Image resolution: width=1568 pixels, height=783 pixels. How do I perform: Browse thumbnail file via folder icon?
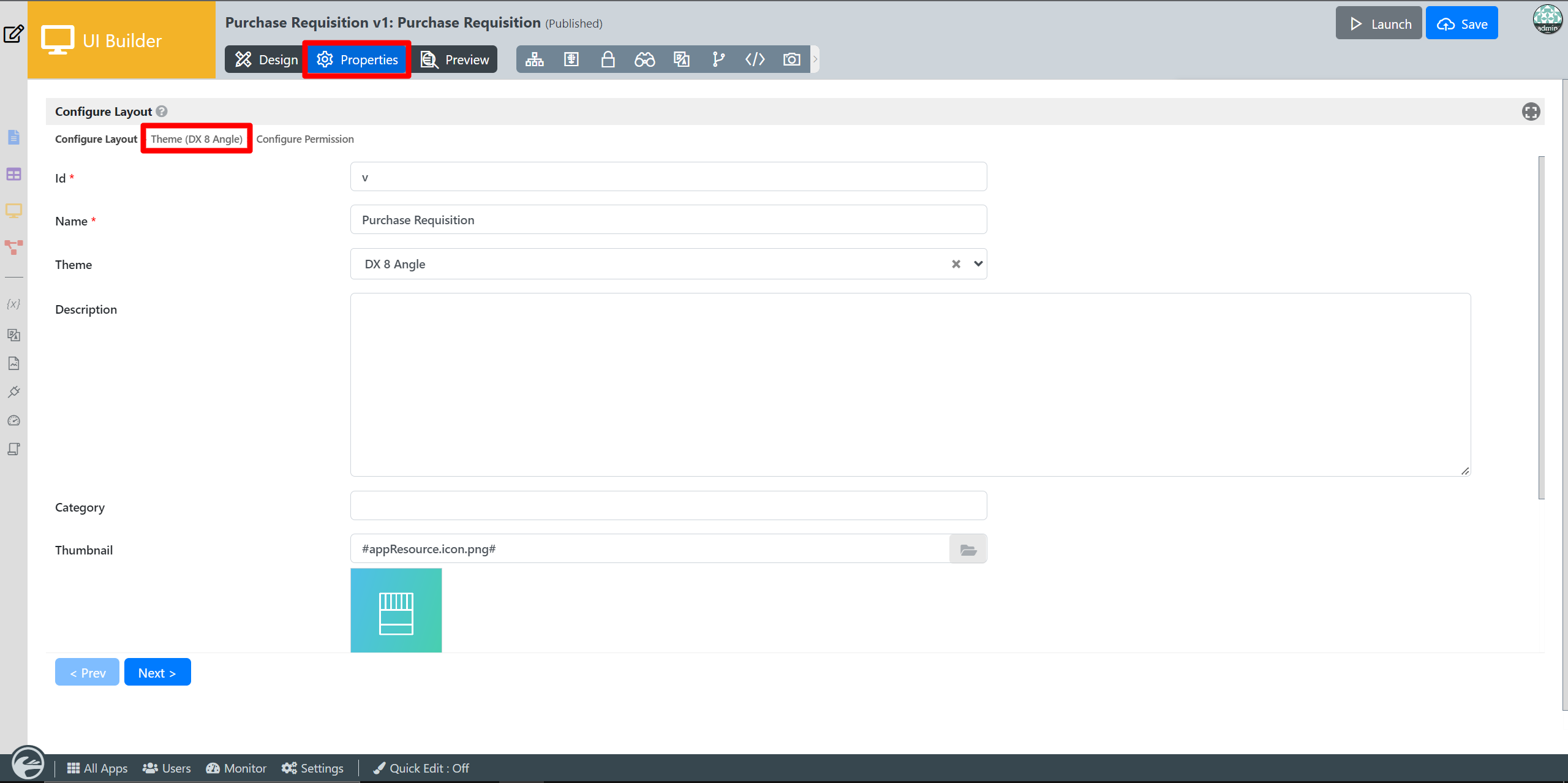pyautogui.click(x=968, y=550)
